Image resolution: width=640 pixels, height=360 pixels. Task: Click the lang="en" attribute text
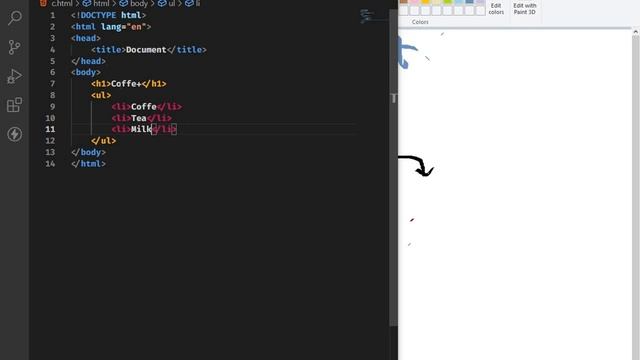[124, 27]
